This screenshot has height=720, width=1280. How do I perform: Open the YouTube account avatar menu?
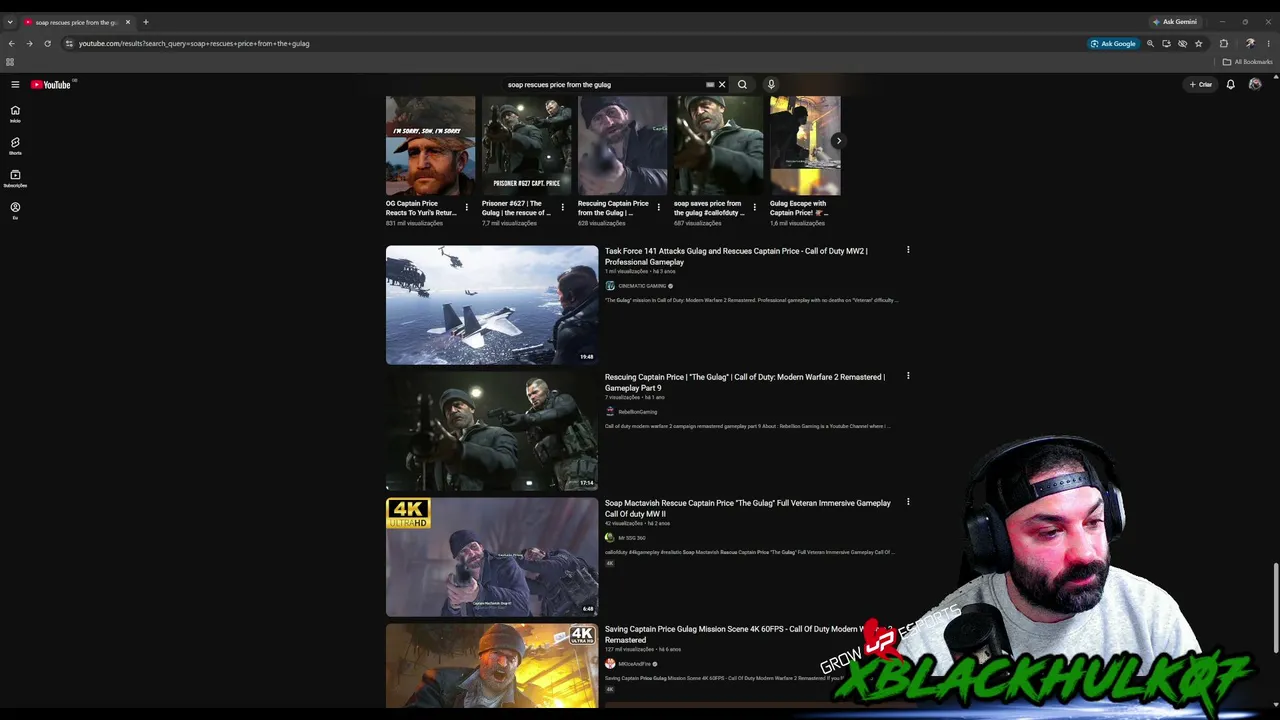click(1255, 85)
